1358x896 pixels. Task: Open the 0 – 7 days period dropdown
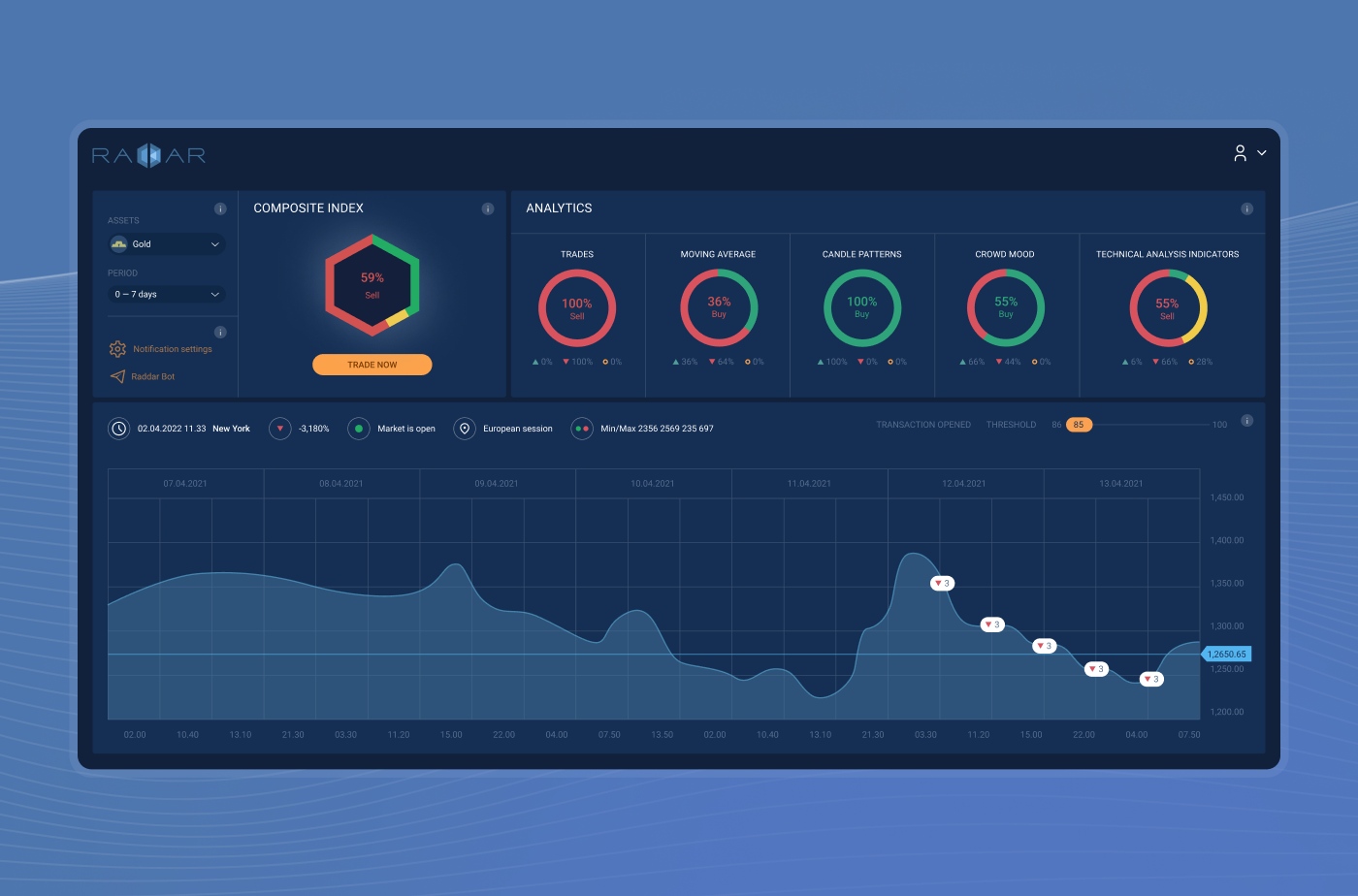[167, 294]
